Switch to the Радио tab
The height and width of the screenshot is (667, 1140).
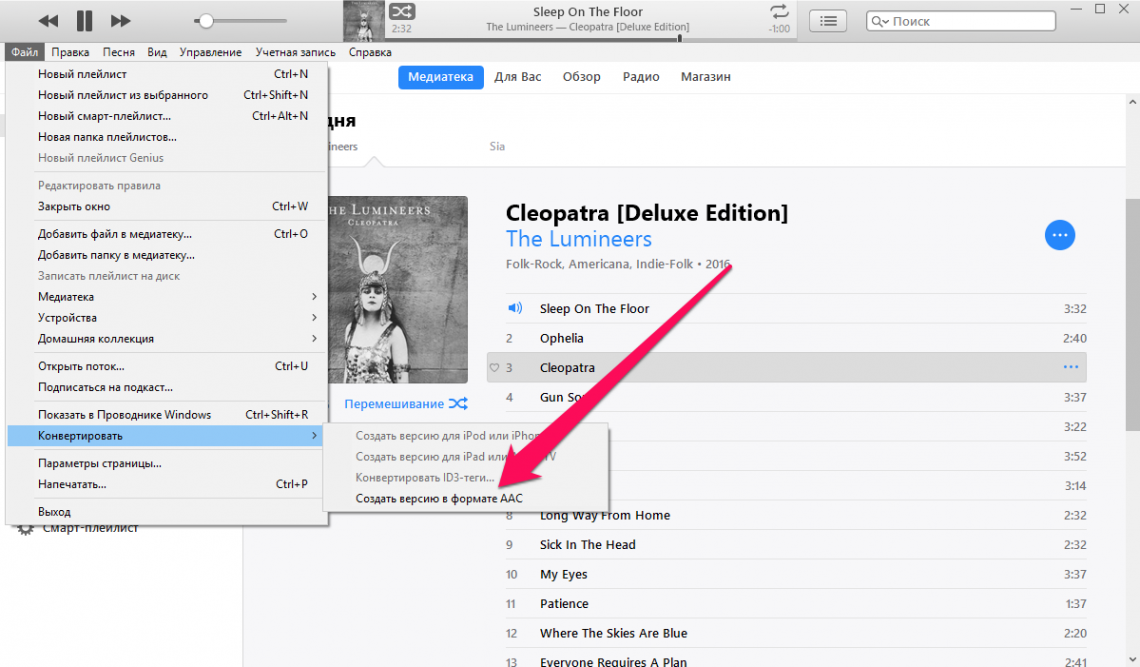coord(641,77)
